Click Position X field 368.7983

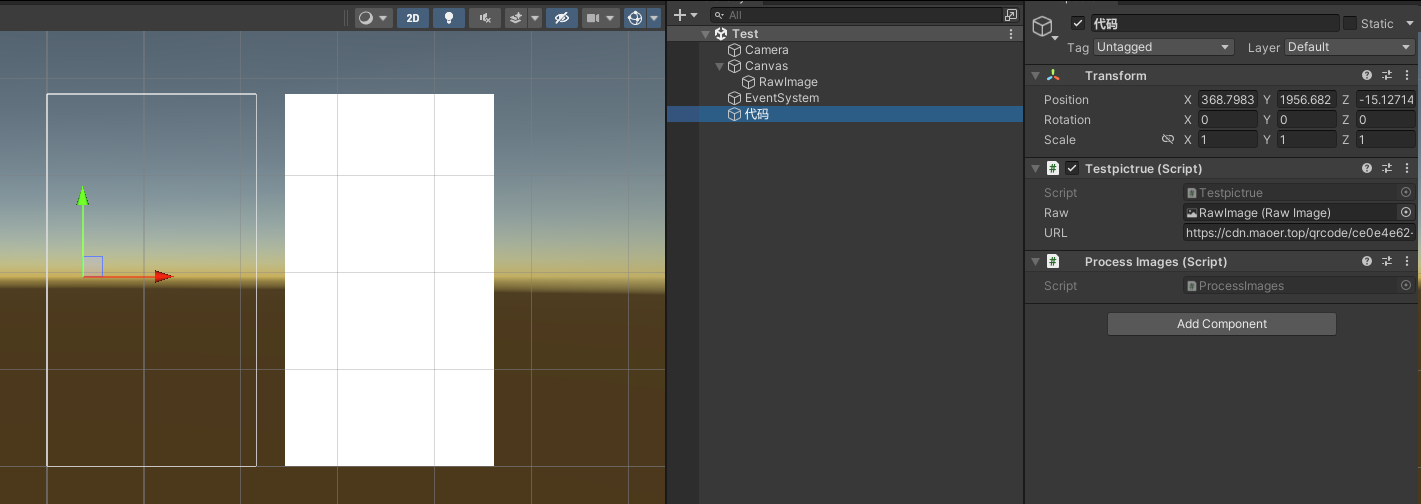click(x=1227, y=100)
